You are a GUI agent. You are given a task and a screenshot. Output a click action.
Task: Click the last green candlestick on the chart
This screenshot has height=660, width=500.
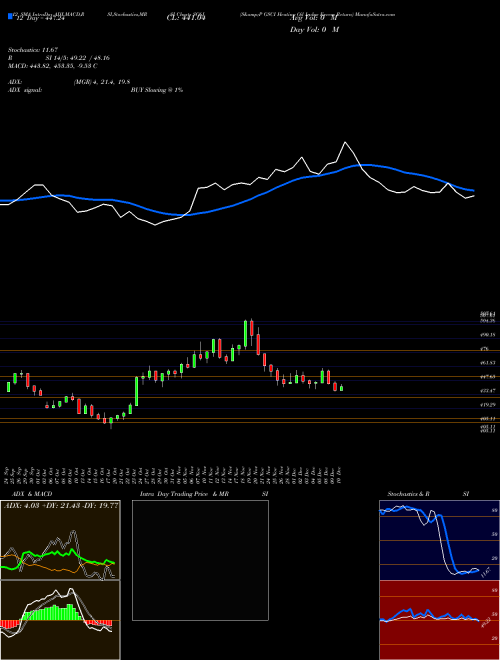click(x=341, y=388)
